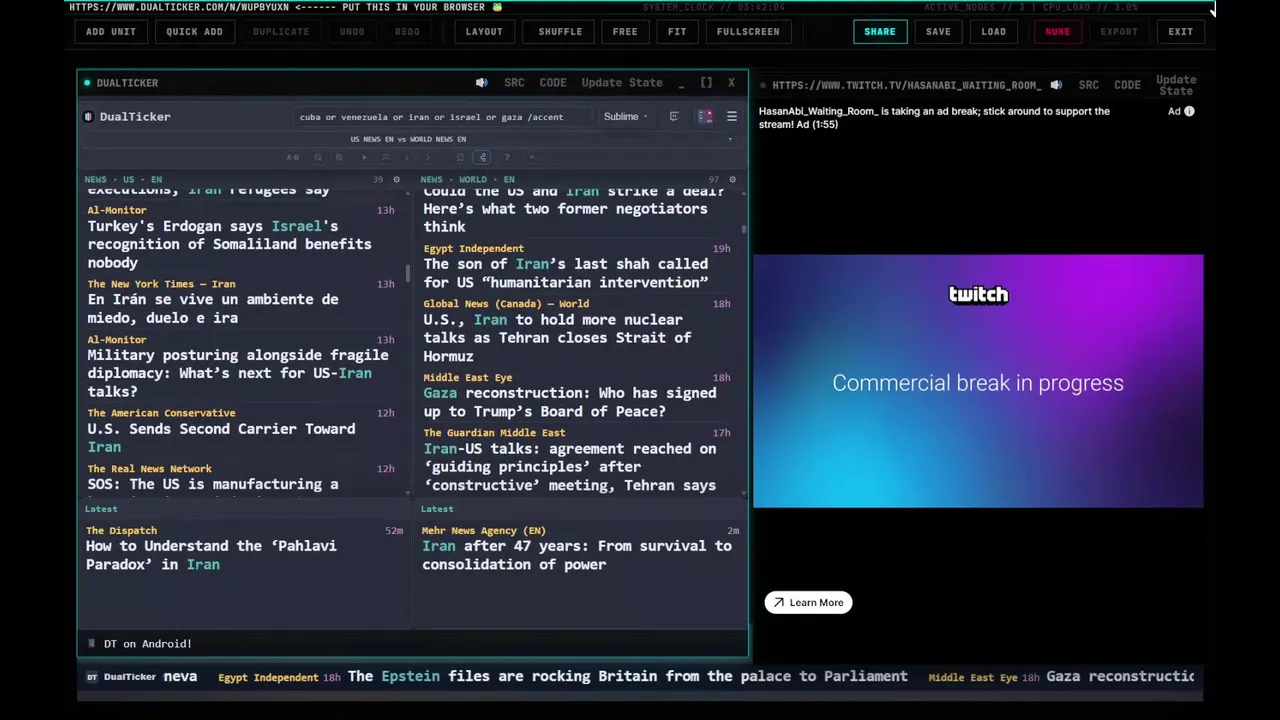Click QUICK ADD in top toolbar
Viewport: 1280px width, 720px height.
194,31
